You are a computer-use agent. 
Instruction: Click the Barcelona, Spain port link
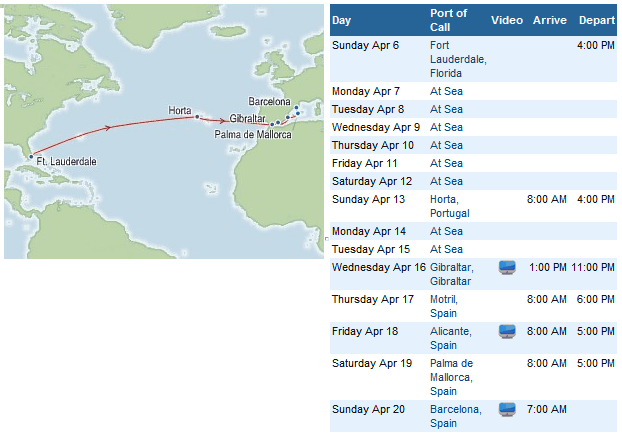pyautogui.click(x=456, y=416)
